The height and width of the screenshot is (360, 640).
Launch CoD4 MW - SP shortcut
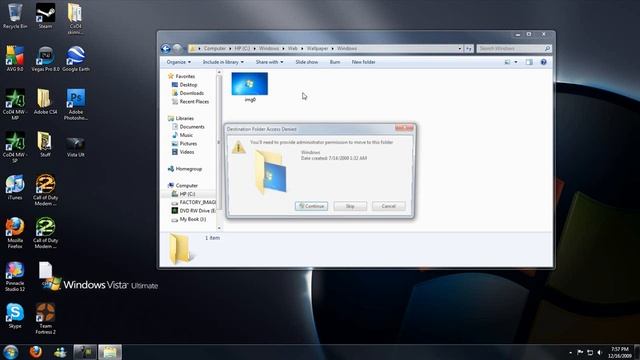tap(15, 147)
